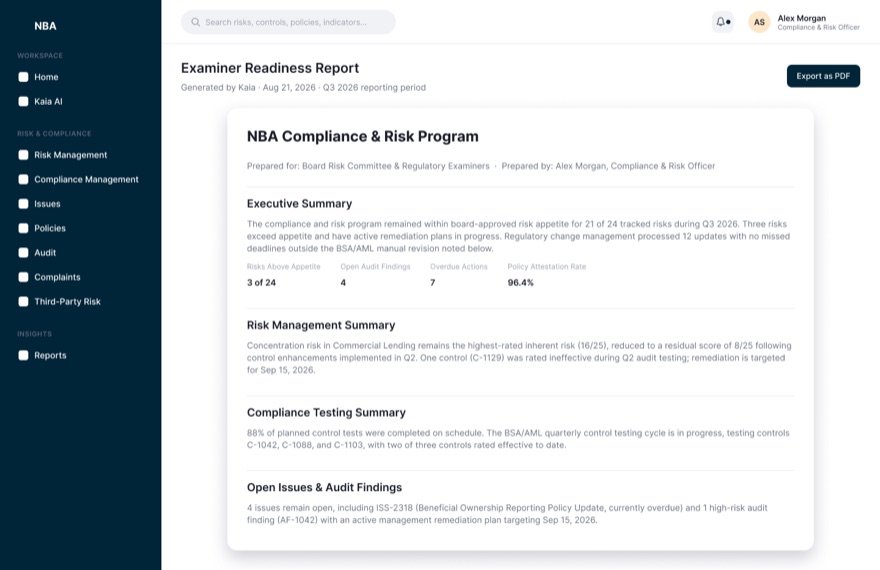Screen dimensions: 880x570
Task: Click the Third-Party Risk sidebar icon
Action: click(24, 301)
